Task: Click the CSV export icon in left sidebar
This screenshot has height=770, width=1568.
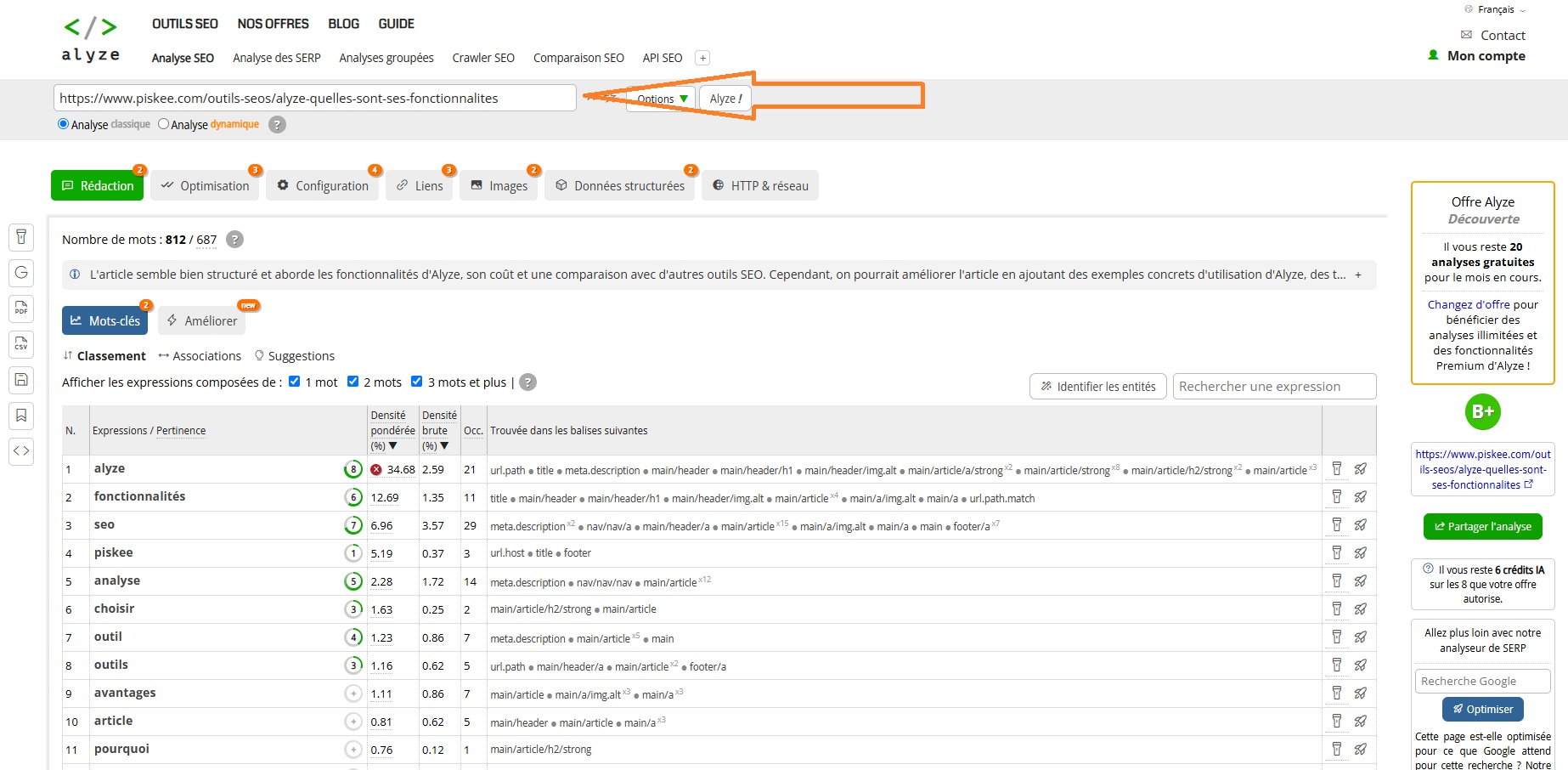Action: (x=21, y=344)
